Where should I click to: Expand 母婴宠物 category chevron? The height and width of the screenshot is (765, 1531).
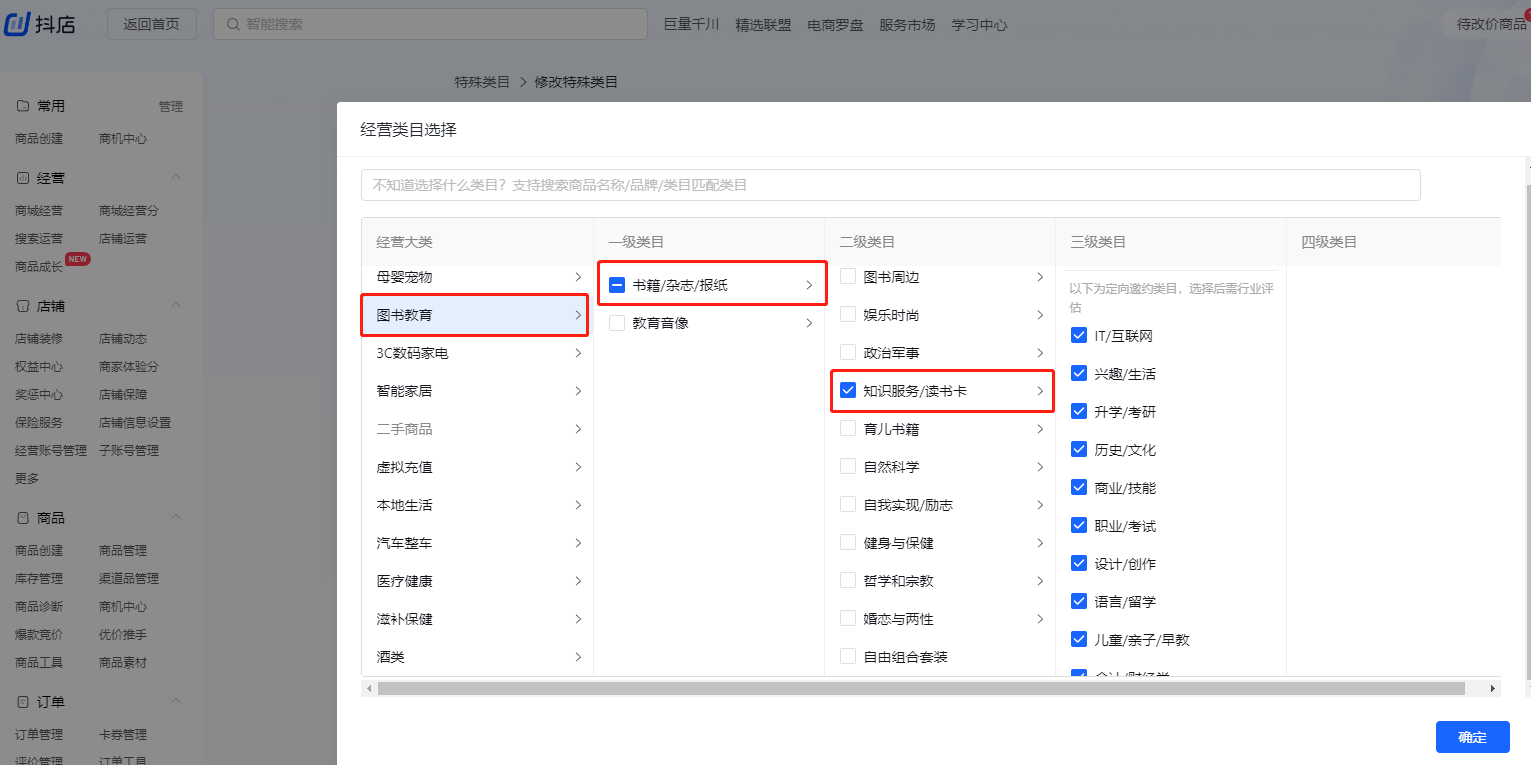coord(578,277)
